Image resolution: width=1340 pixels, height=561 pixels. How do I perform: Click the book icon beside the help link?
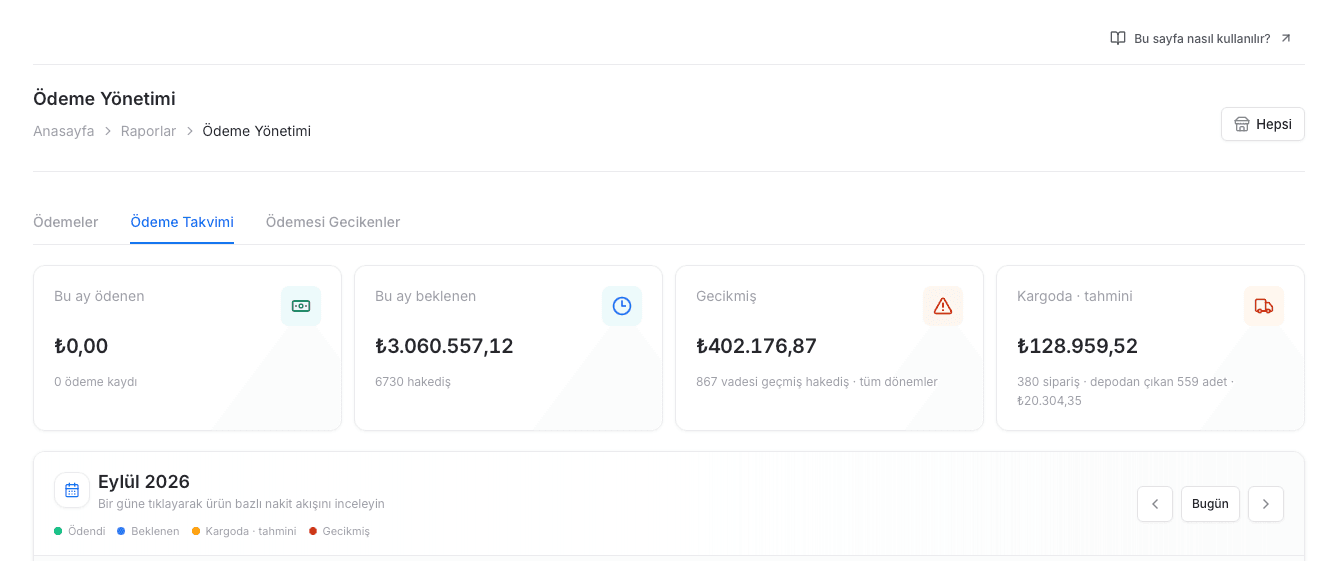tap(1118, 38)
